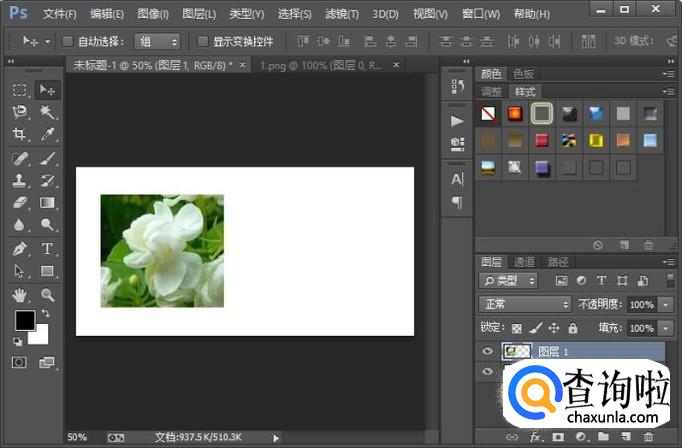Select the Horizontal Type tool
The height and width of the screenshot is (448, 682).
(x=47, y=248)
